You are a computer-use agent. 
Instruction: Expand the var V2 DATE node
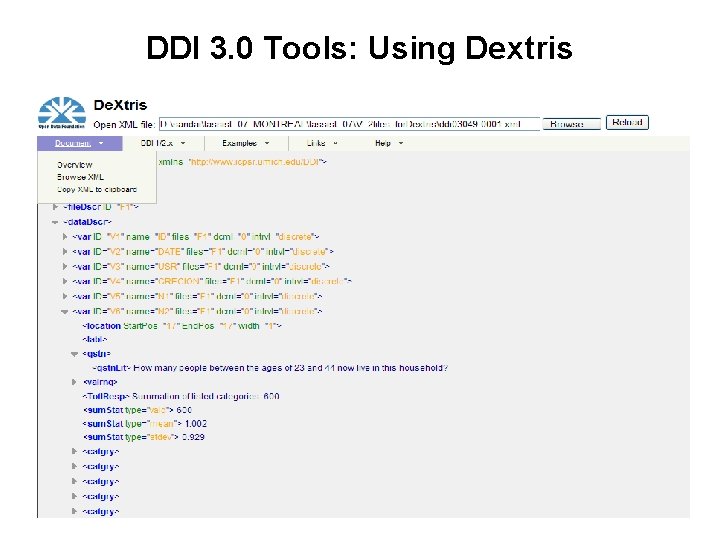[65, 252]
